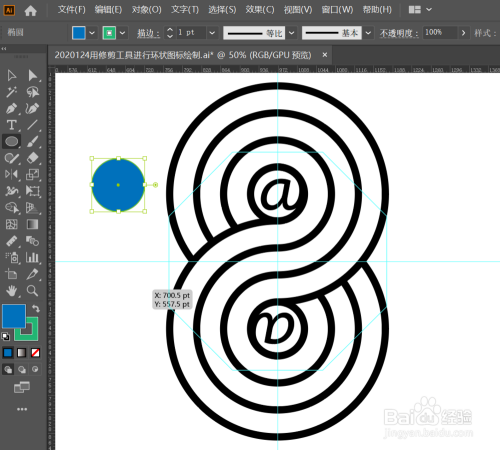
Task: Choose the Direct Selection arrow tool
Action: [32, 76]
